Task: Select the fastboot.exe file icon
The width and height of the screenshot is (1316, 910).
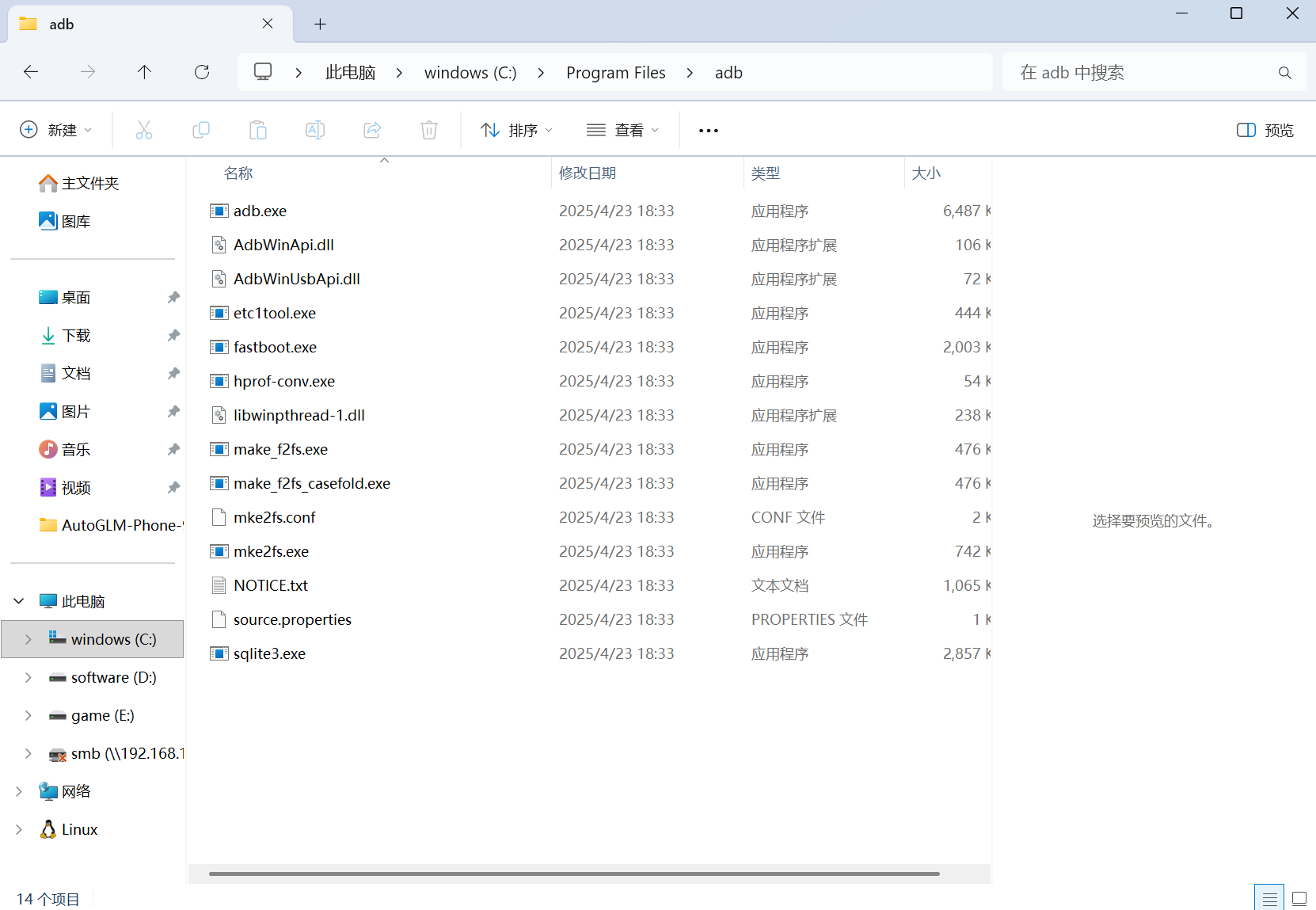Action: click(219, 347)
